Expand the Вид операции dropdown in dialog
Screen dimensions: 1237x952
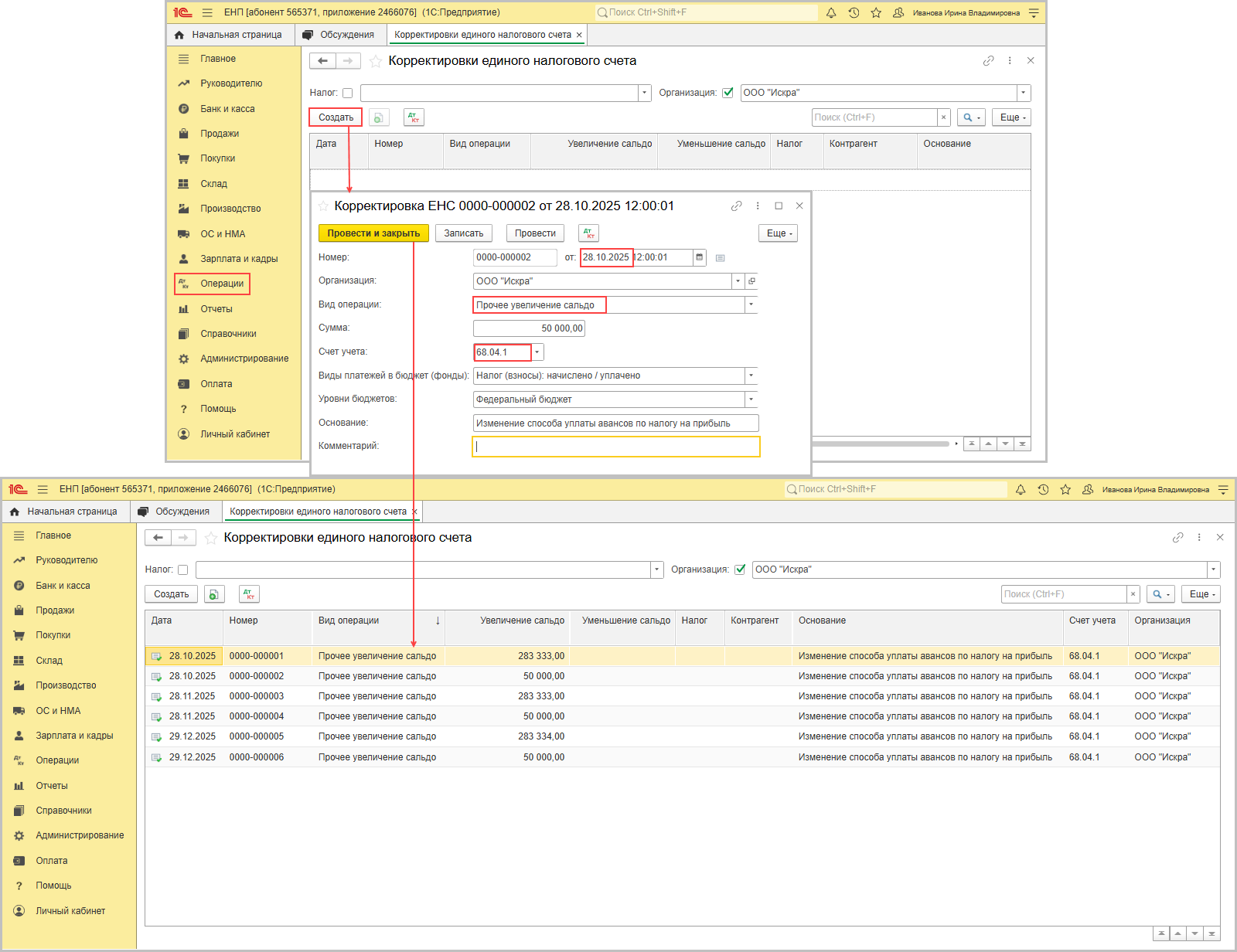coord(750,305)
